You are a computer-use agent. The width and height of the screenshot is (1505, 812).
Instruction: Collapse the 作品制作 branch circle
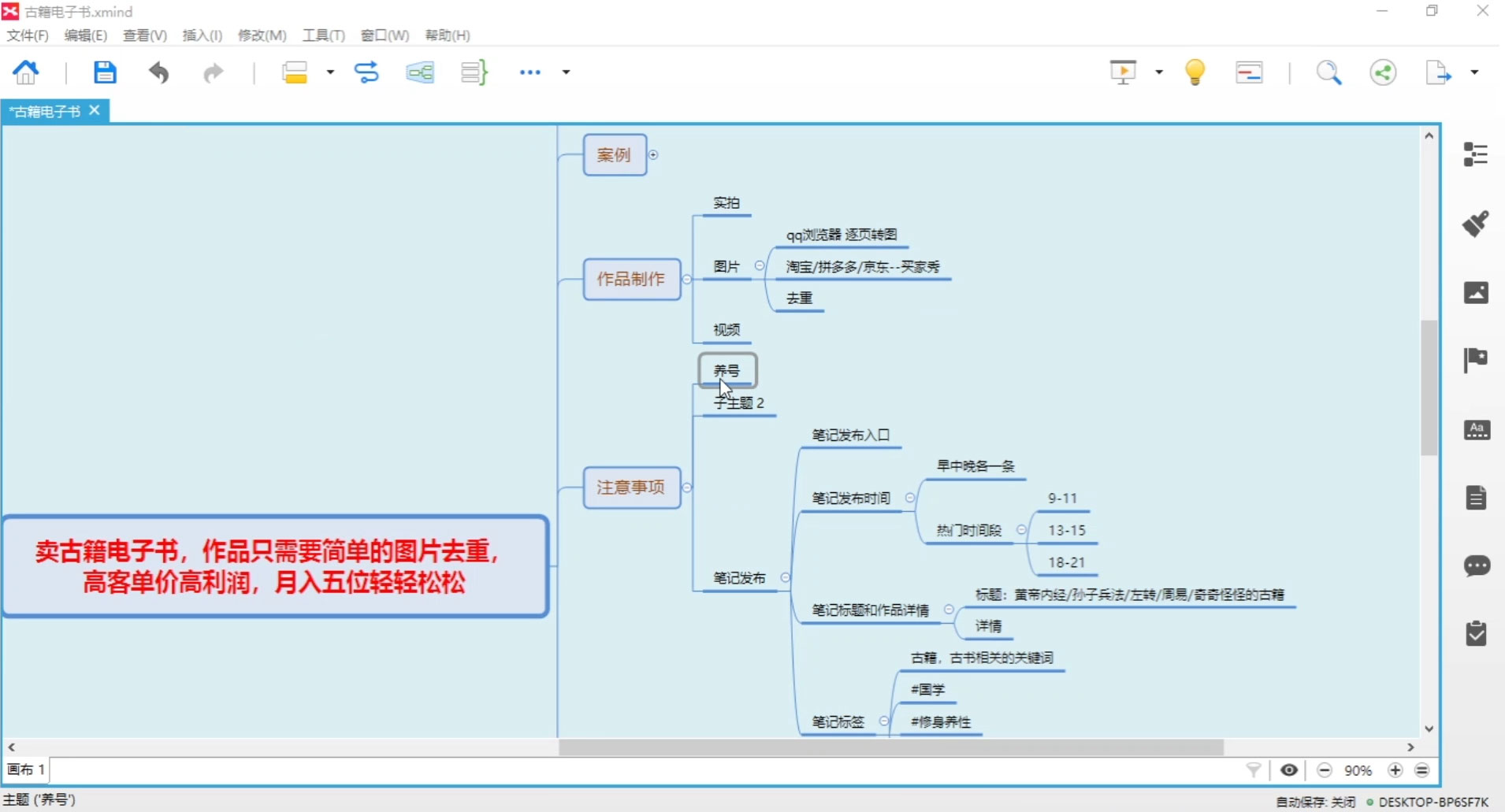tap(686, 280)
